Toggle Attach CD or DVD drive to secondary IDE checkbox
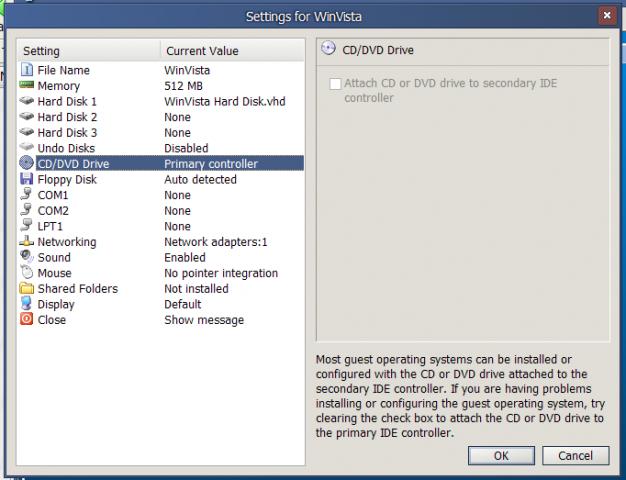Image resolution: width=626 pixels, height=480 pixels. 335,84
